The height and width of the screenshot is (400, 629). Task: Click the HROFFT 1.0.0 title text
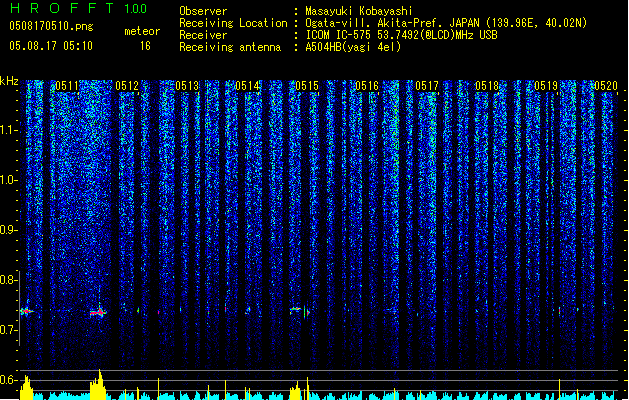pyautogui.click(x=78, y=8)
